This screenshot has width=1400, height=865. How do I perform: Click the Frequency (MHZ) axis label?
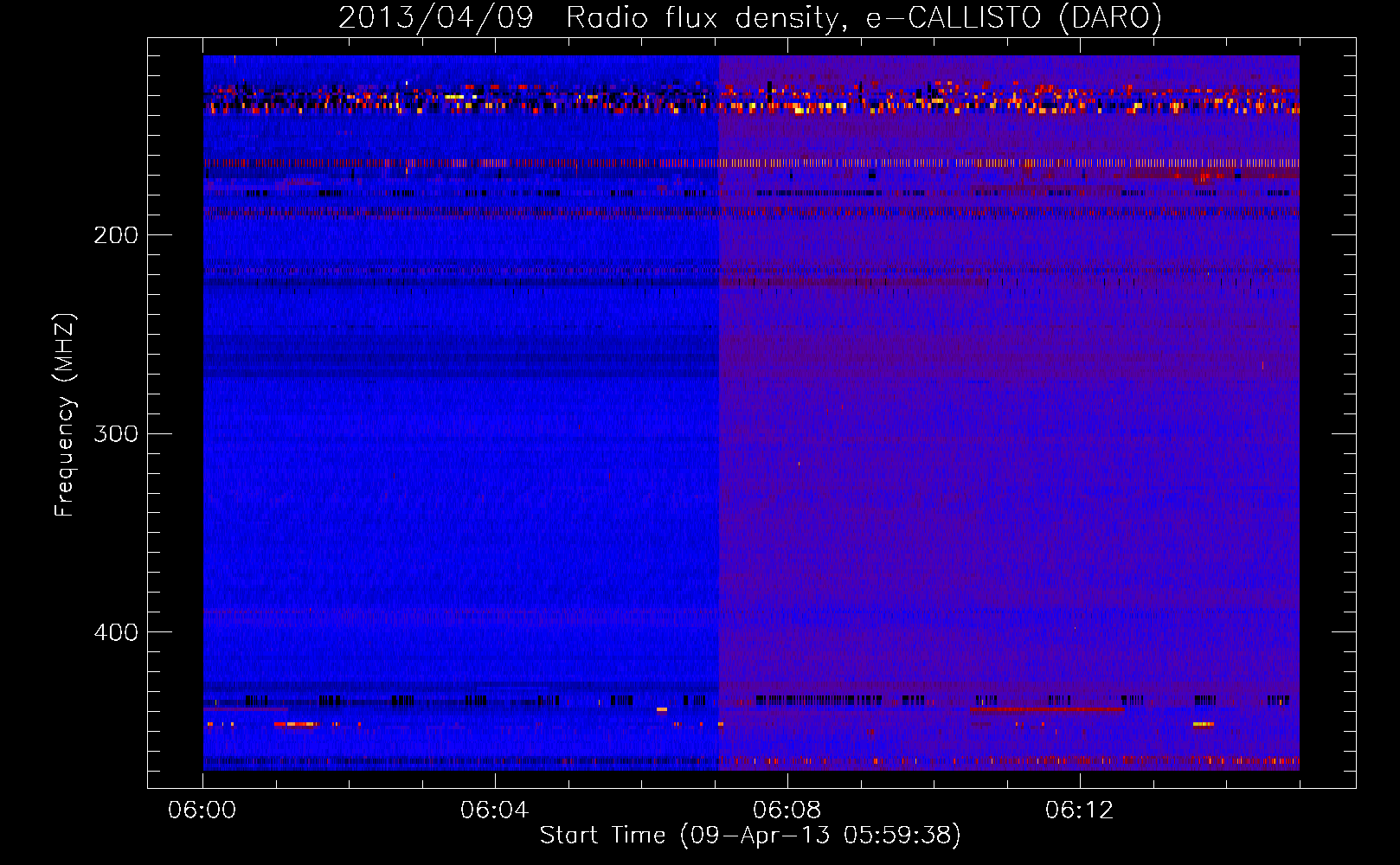[64, 414]
